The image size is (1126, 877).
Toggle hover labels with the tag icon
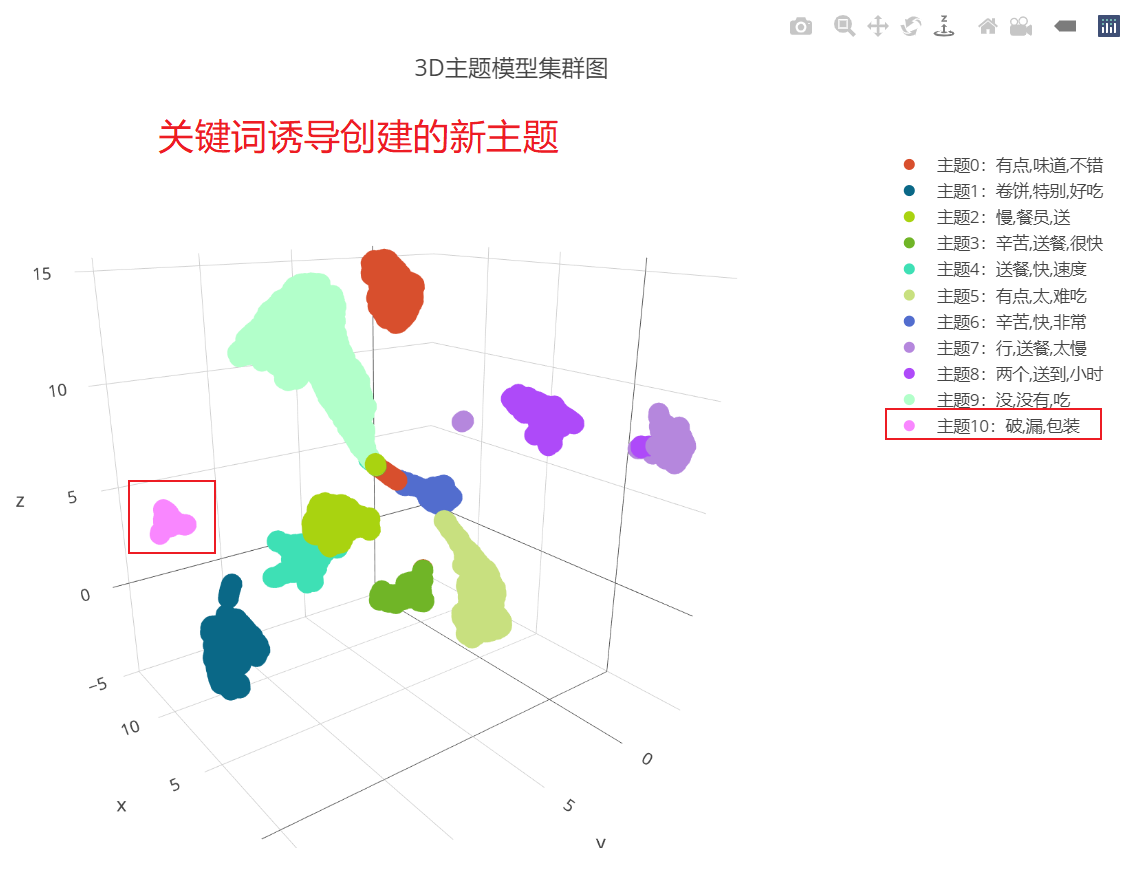1065,27
